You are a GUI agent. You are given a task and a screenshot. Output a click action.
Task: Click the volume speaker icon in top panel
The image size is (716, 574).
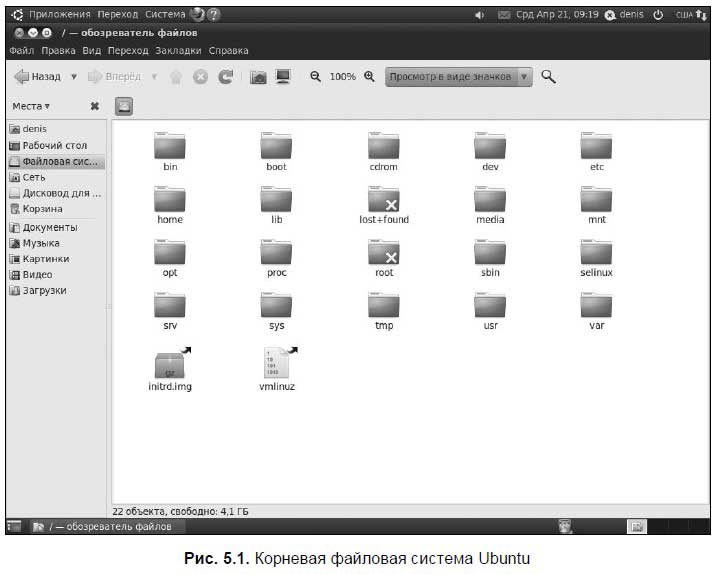(479, 15)
